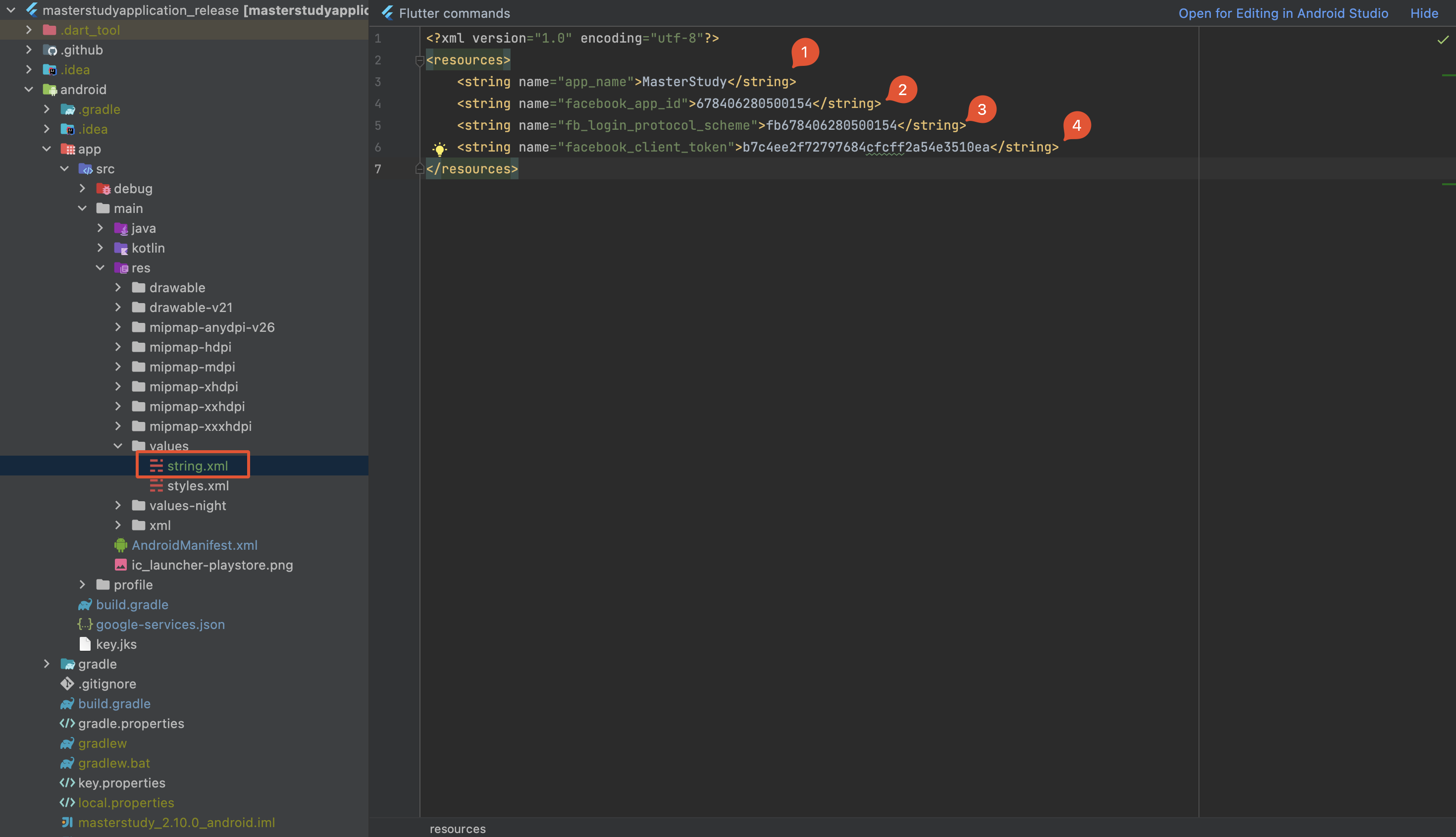Viewport: 1456px width, 837px height.
Task: Click the .gitignore file icon
Action: (67, 683)
